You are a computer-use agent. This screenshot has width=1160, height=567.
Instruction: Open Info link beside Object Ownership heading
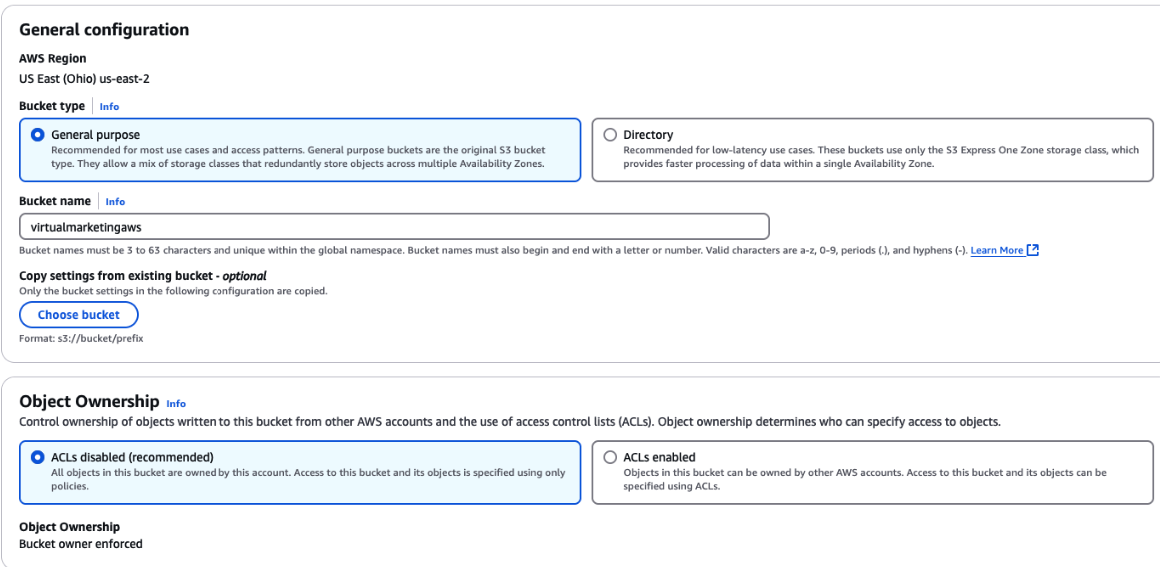(176, 403)
